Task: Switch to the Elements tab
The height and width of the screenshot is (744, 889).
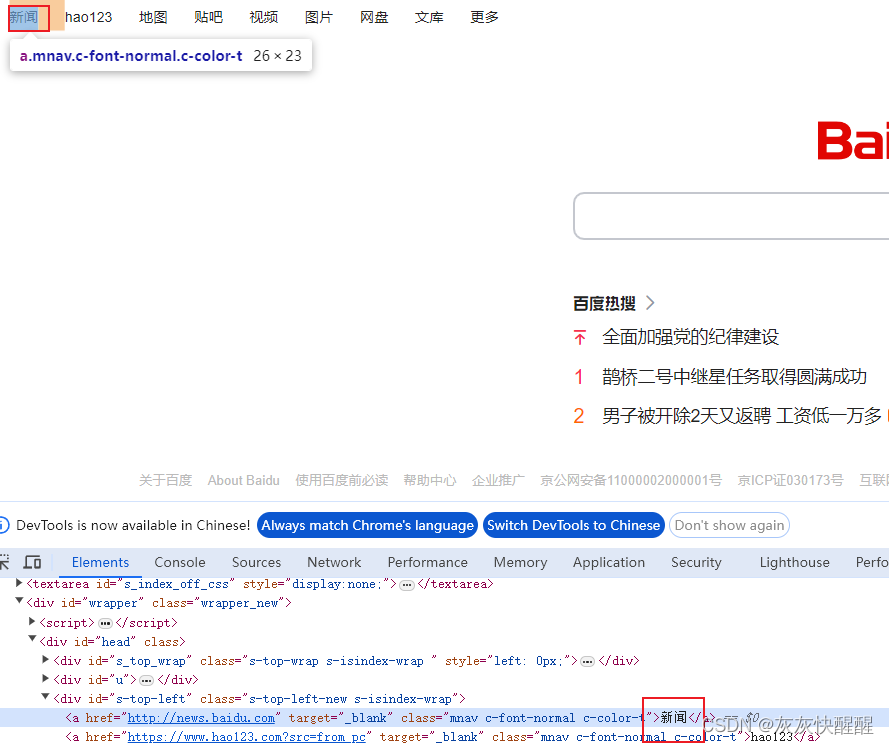Action: click(100, 562)
